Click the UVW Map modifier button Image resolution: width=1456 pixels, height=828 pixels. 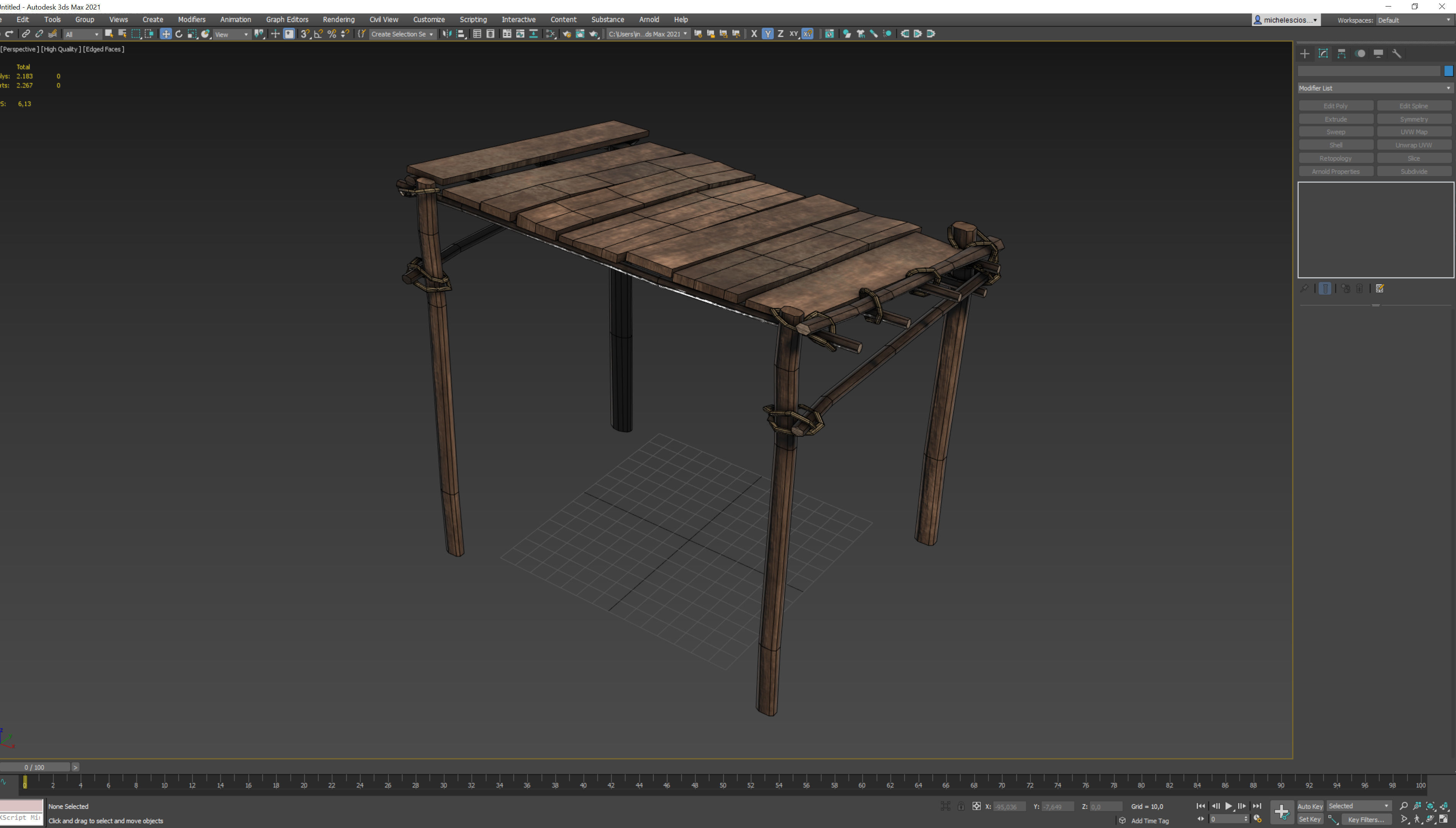point(1414,132)
